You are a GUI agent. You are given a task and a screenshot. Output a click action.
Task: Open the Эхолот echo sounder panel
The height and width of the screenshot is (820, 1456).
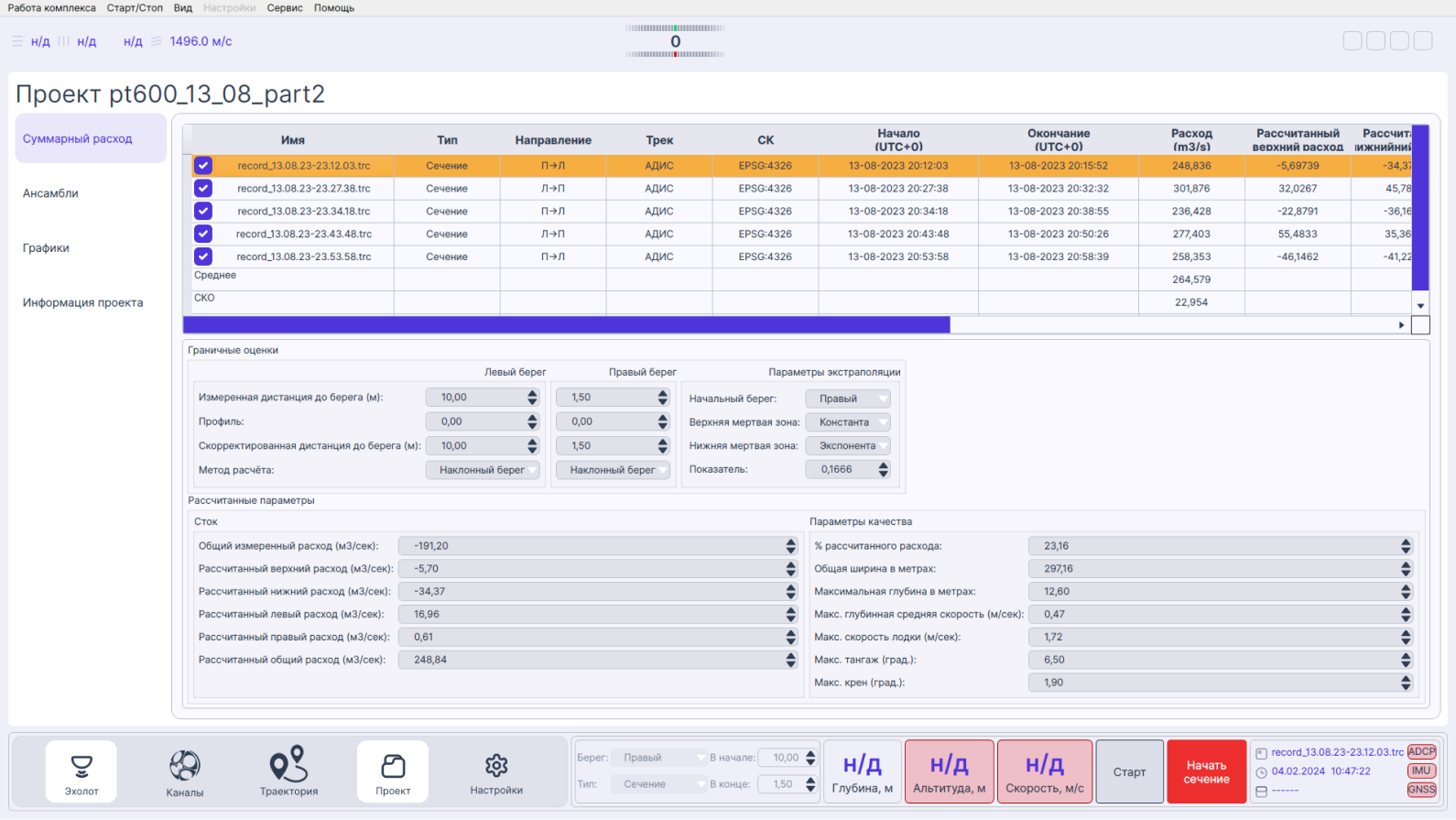coord(81,771)
